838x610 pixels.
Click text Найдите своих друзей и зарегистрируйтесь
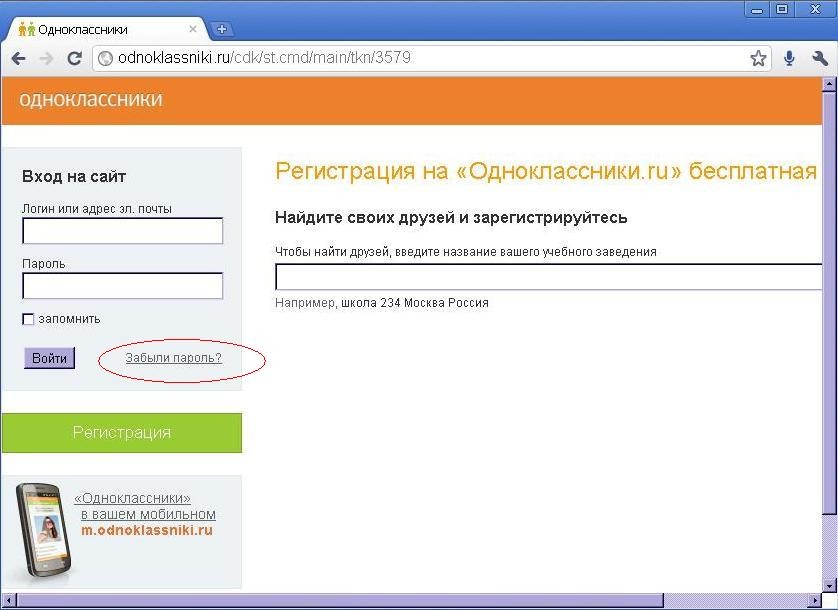click(x=451, y=218)
